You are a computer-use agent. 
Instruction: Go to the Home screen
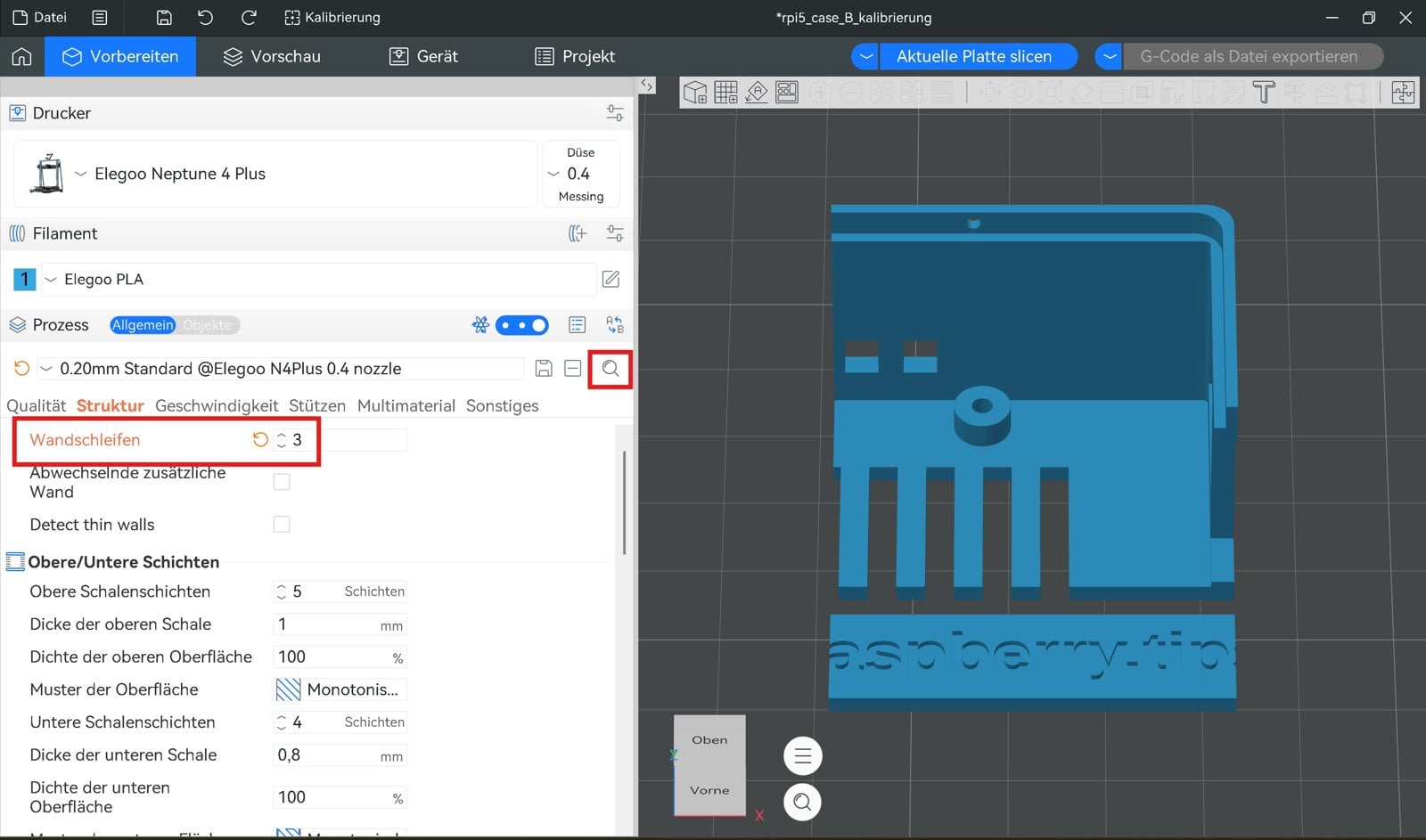[21, 56]
